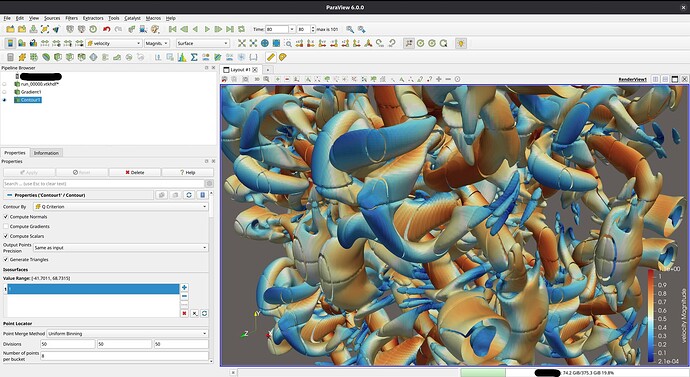Select the Protractor angle tool
The image size is (690, 377).
click(283, 57)
